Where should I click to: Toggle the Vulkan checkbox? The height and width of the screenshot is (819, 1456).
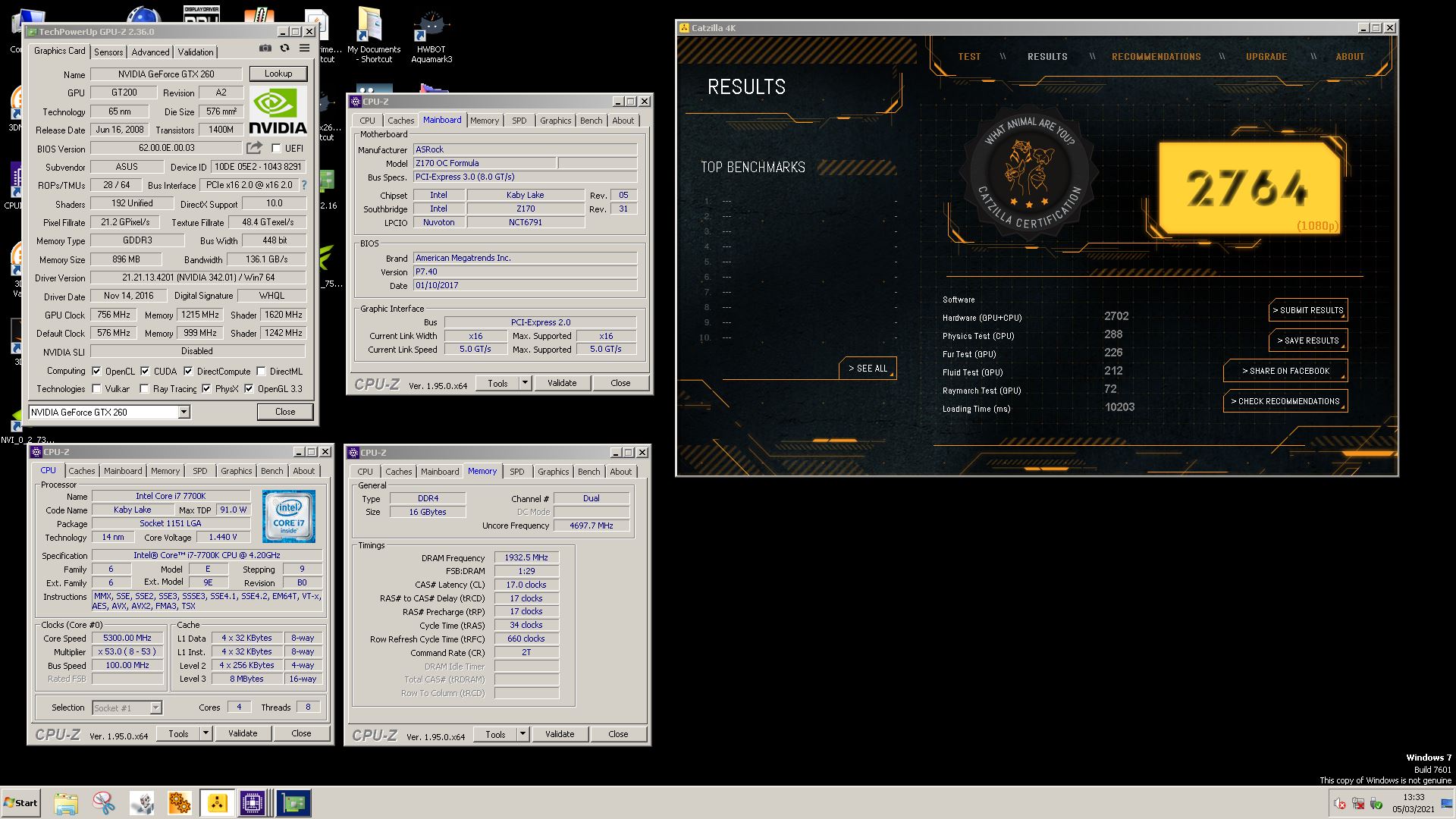[96, 389]
